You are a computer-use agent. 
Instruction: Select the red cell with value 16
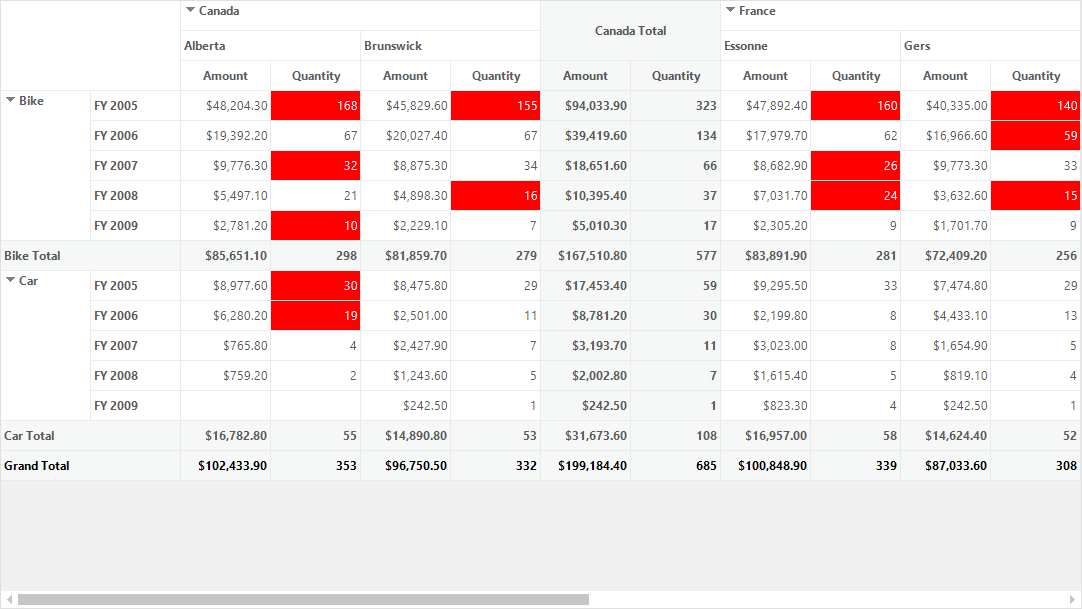click(495, 195)
